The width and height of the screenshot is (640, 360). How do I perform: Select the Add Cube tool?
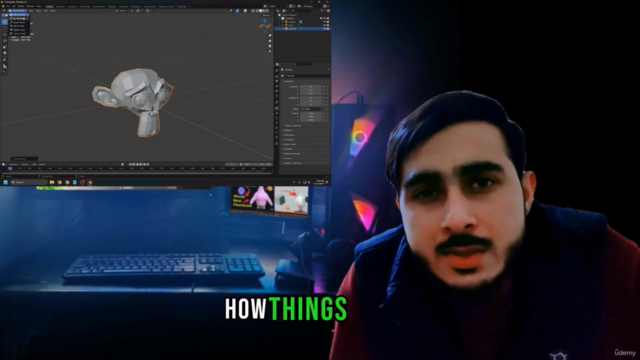[x=5, y=73]
